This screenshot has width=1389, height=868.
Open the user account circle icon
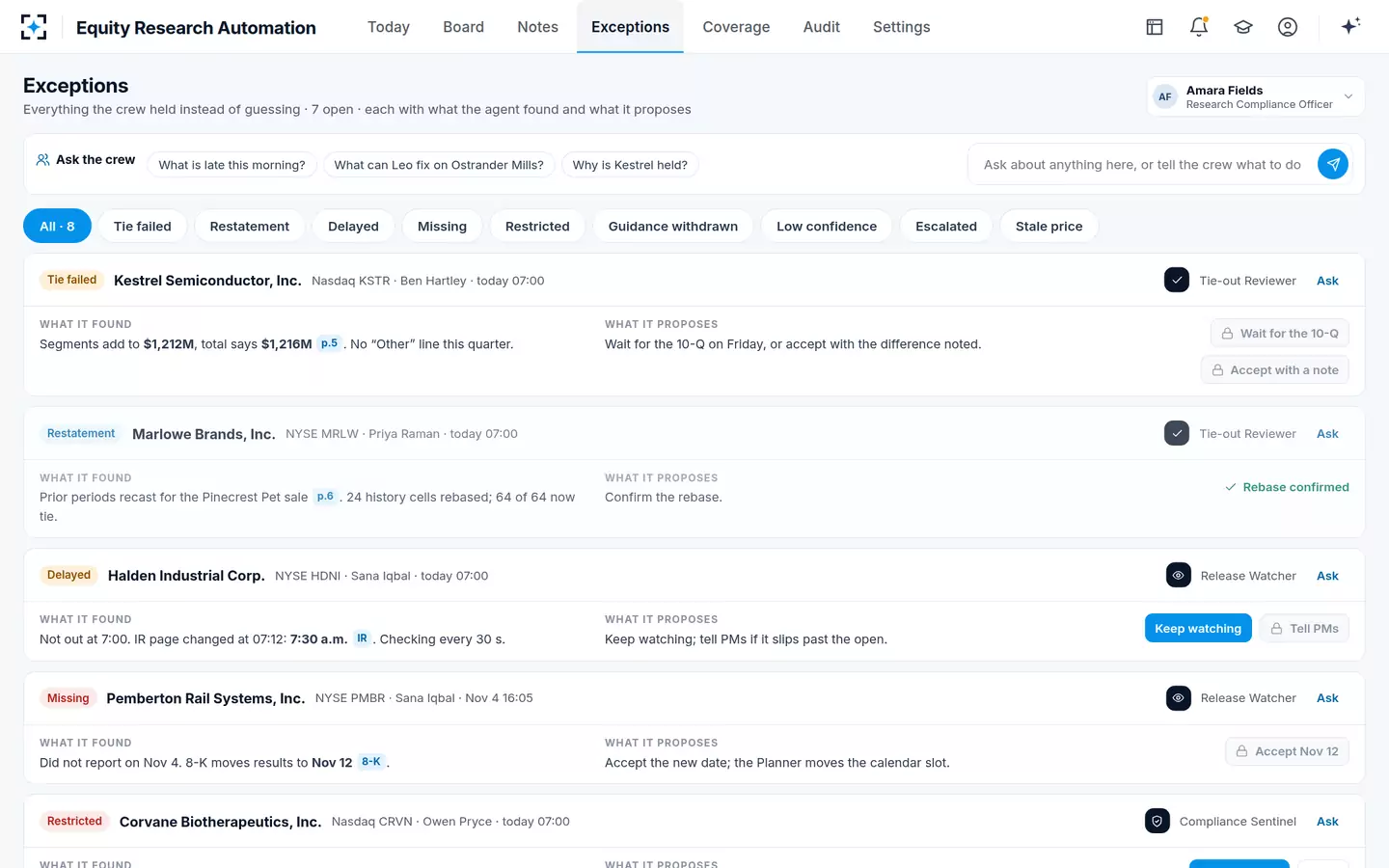1288,27
